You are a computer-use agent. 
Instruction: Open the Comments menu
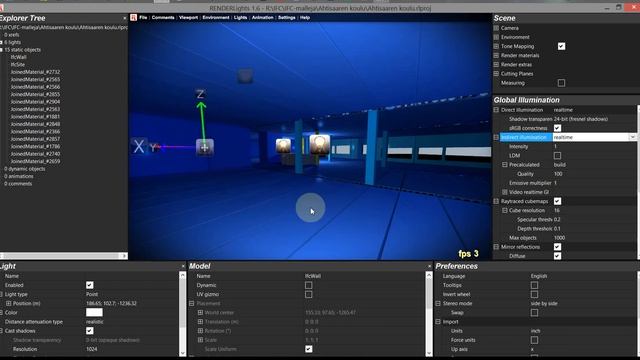[x=163, y=18]
